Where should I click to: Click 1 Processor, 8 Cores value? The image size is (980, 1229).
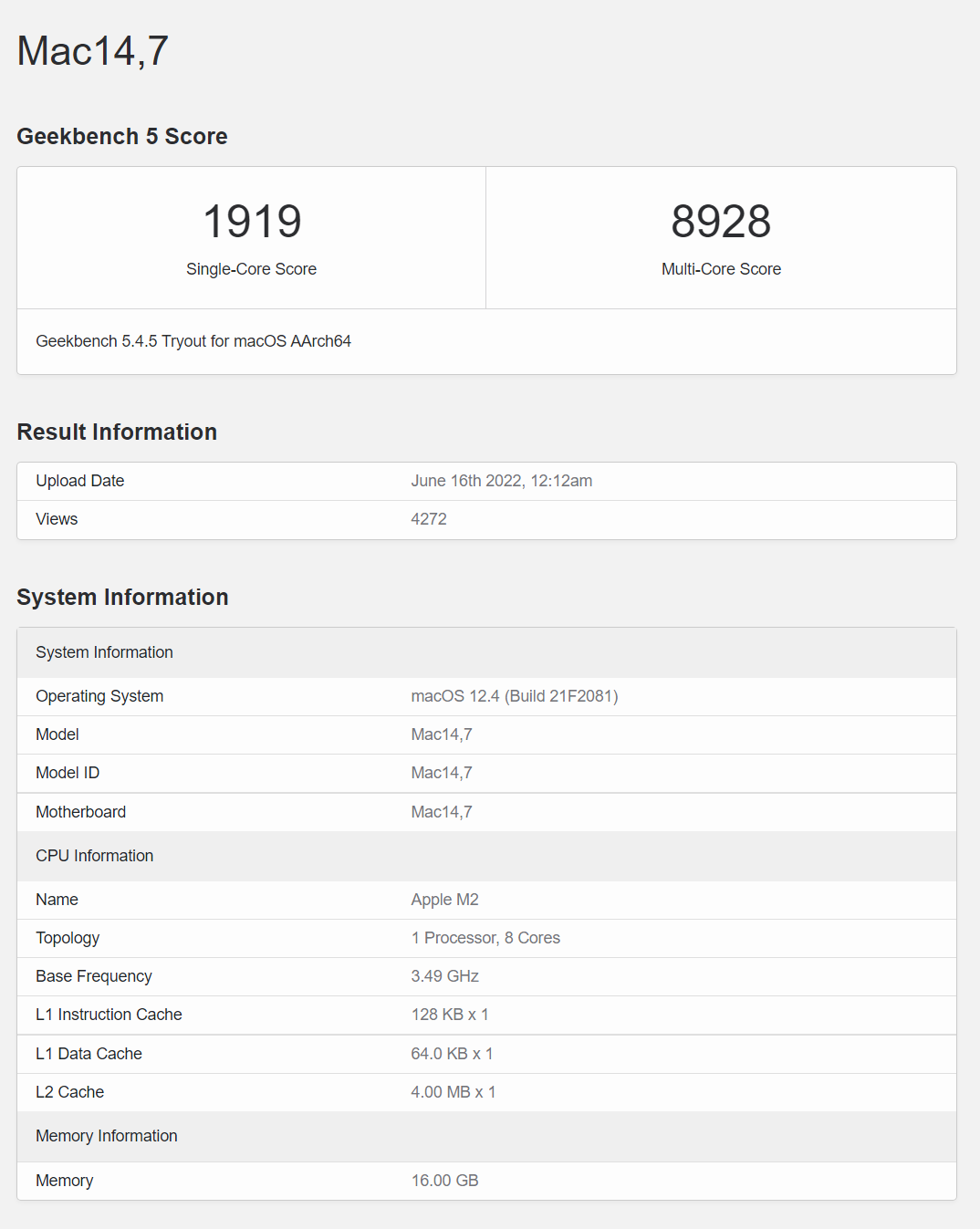(x=485, y=938)
